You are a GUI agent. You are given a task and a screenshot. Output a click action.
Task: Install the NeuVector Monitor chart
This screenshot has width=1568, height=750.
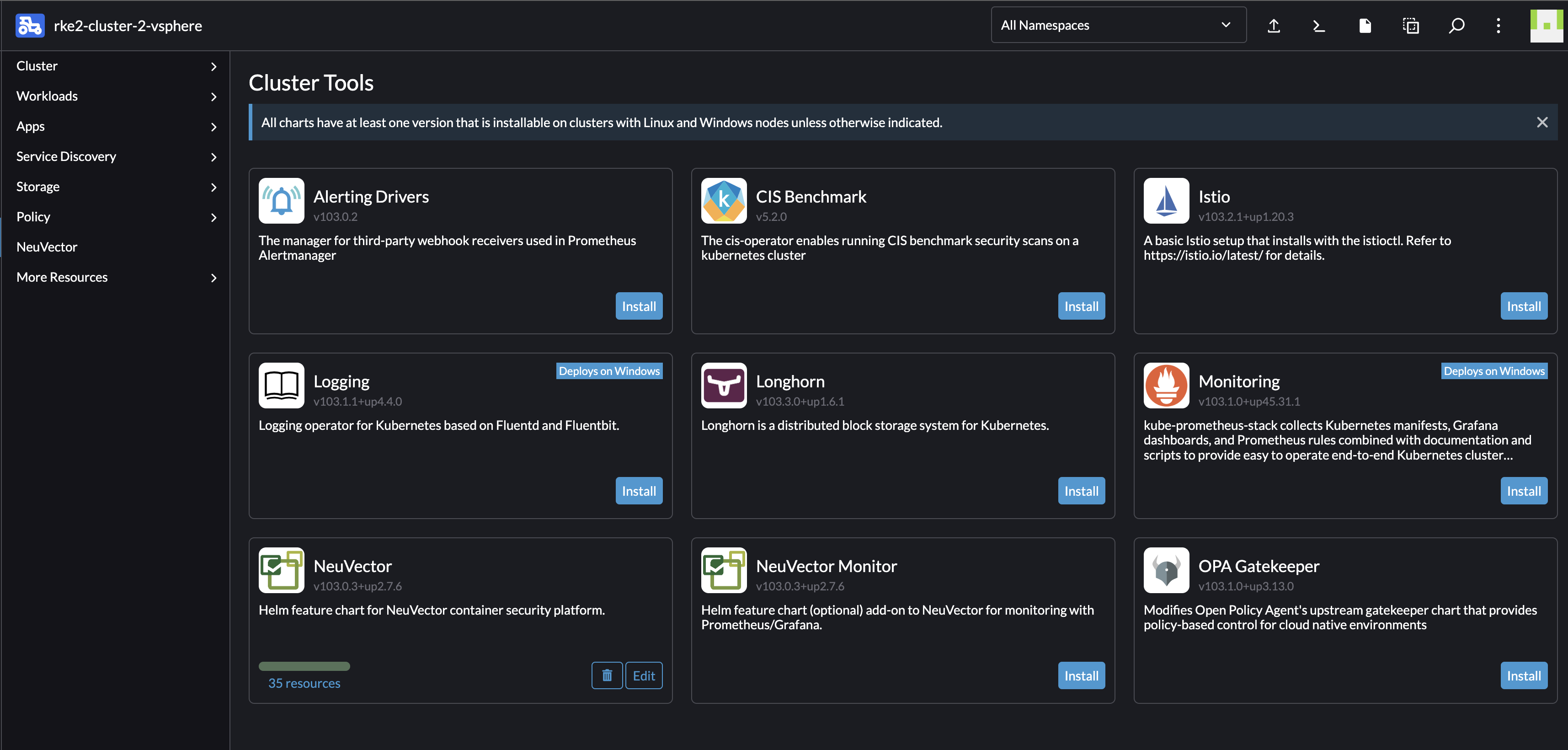(x=1081, y=676)
